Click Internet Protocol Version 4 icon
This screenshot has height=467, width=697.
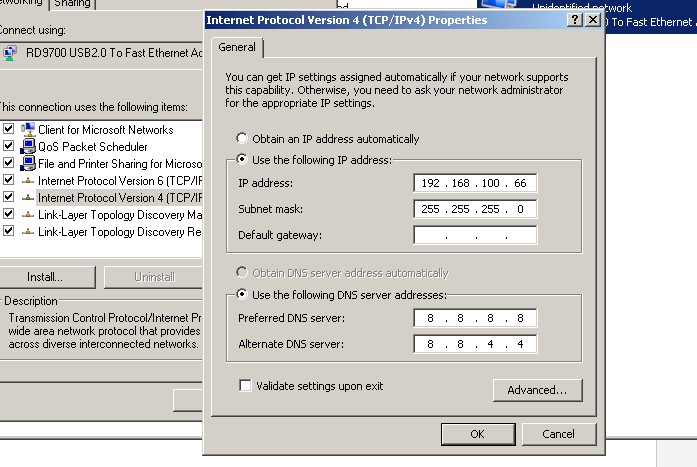click(28, 197)
